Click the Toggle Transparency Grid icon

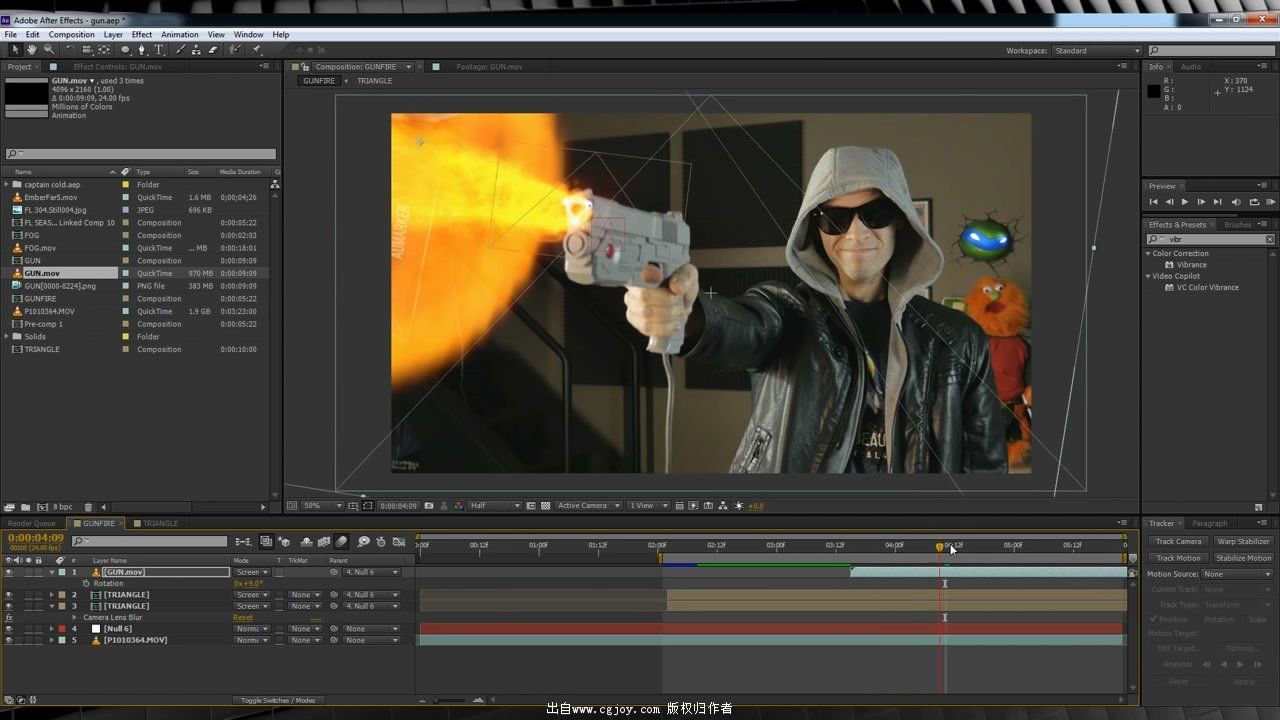546,506
